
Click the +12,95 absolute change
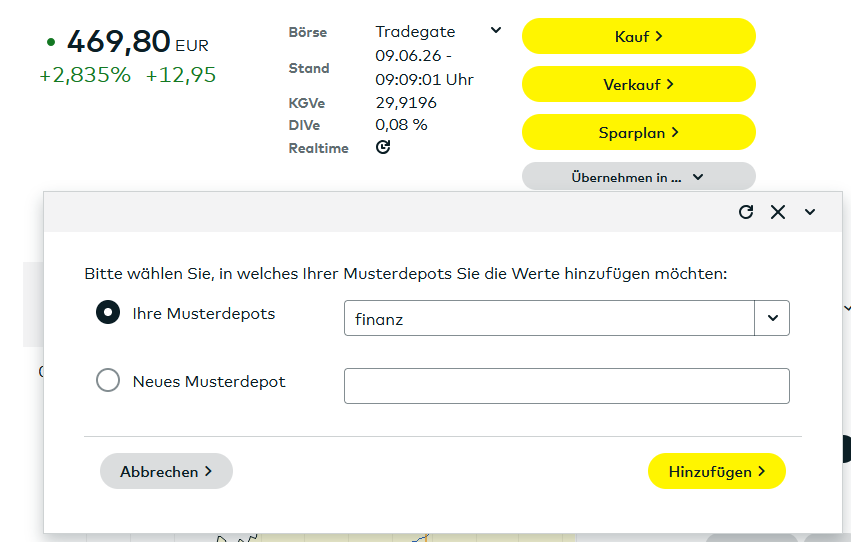click(181, 75)
